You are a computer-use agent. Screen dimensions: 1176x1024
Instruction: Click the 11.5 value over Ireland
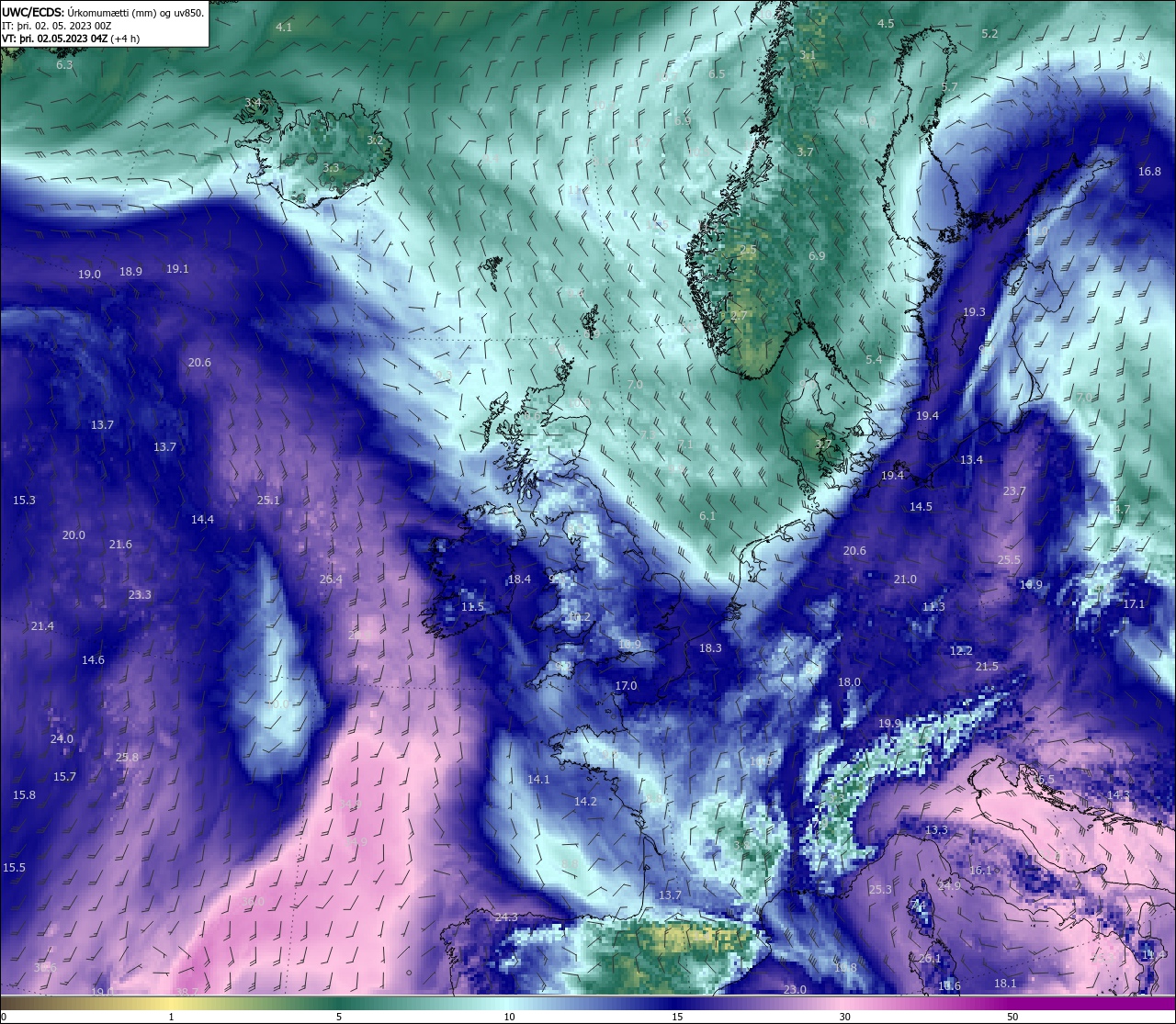tap(472, 607)
